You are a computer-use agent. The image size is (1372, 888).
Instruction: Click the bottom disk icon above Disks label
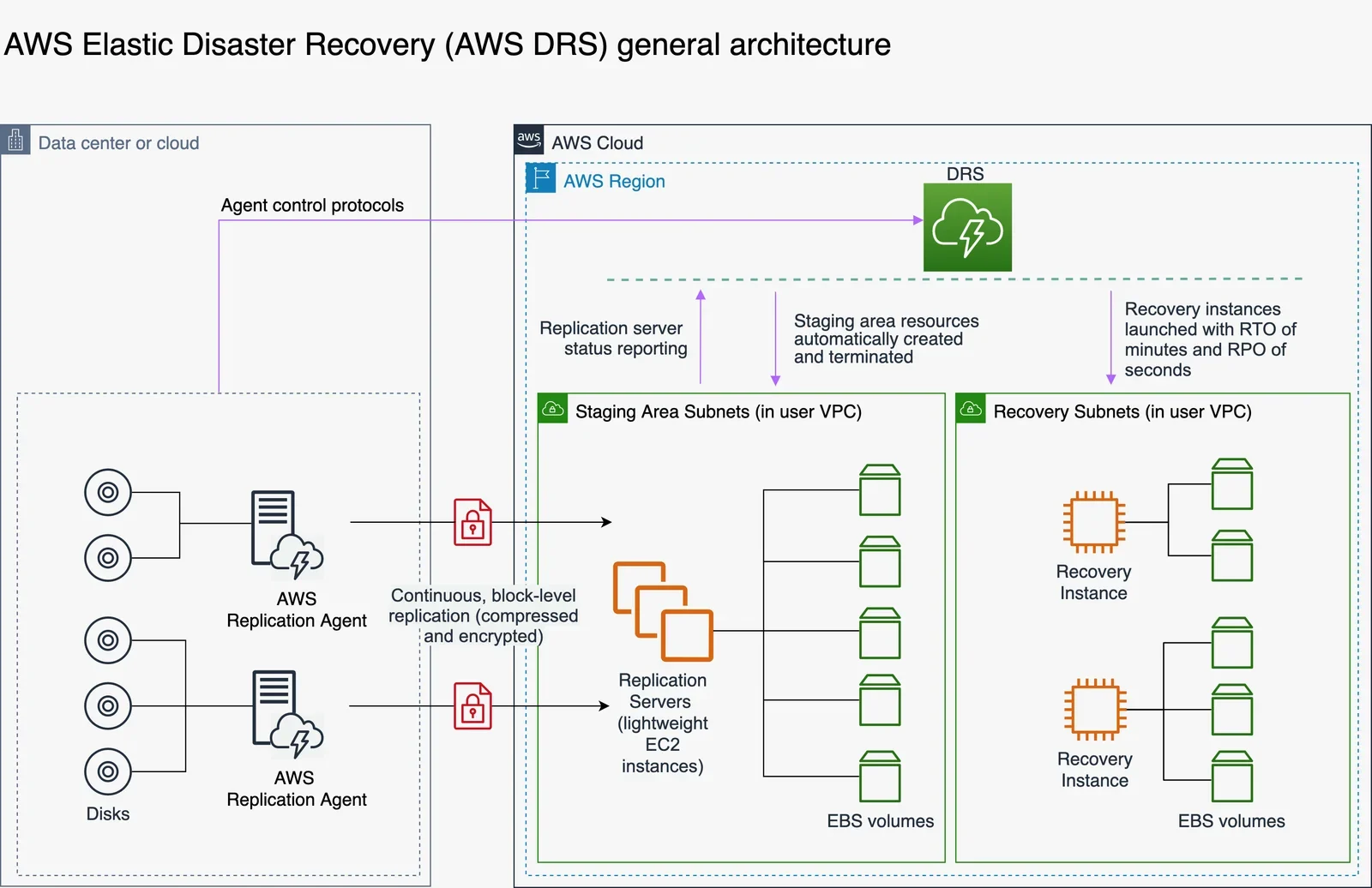pyautogui.click(x=108, y=771)
